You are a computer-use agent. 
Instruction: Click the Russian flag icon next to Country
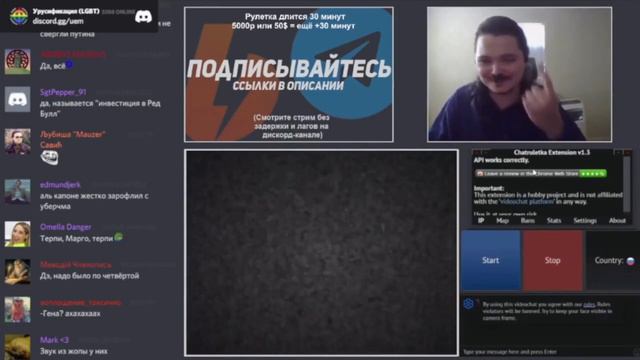(631, 261)
